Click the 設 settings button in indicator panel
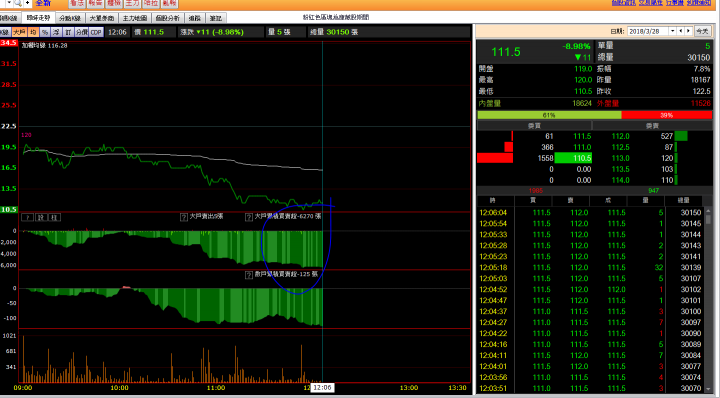The width and height of the screenshot is (720, 398). 40,217
